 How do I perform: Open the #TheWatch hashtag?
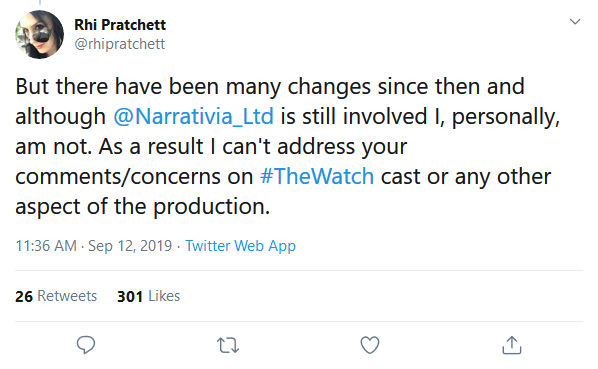pos(317,176)
